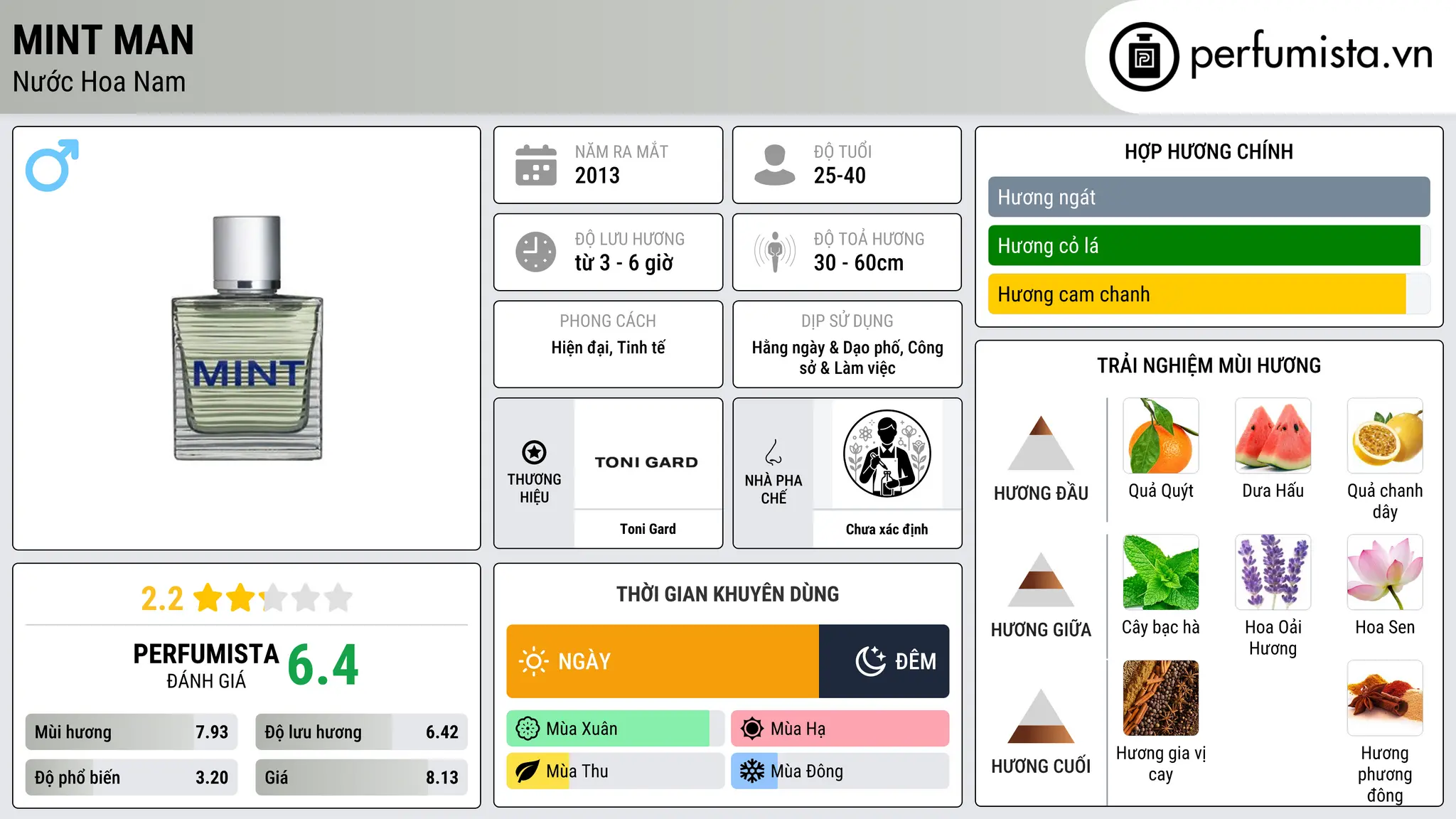Screen dimensions: 1456x819
Task: Click the Toni Gard brand logo
Action: 647,462
